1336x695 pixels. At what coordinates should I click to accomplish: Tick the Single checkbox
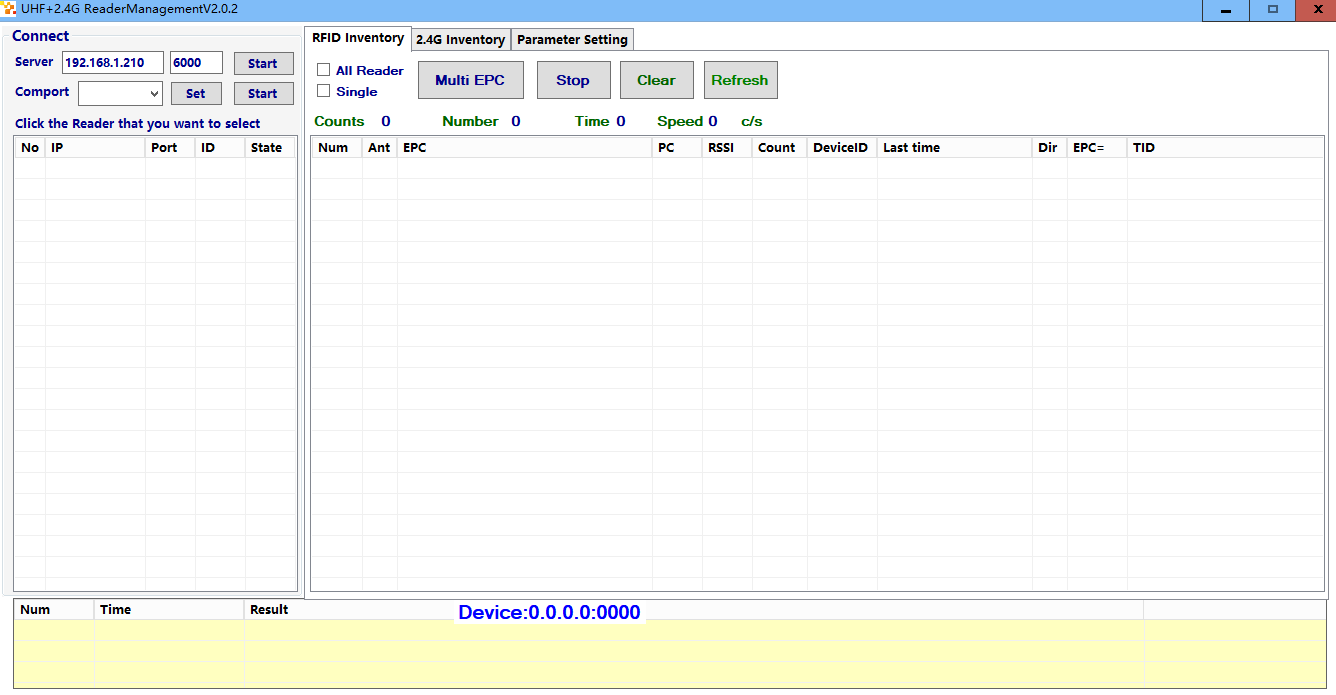(323, 91)
